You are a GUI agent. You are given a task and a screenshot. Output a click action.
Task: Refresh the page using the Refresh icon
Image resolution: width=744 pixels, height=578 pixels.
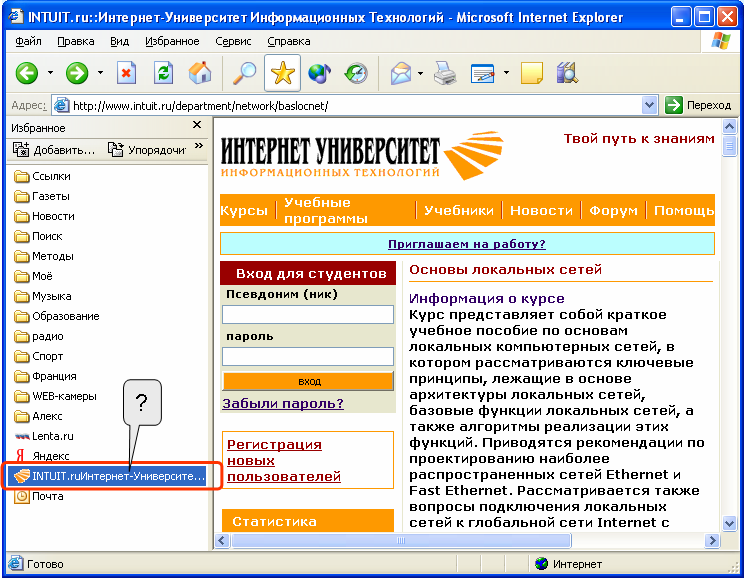click(163, 74)
